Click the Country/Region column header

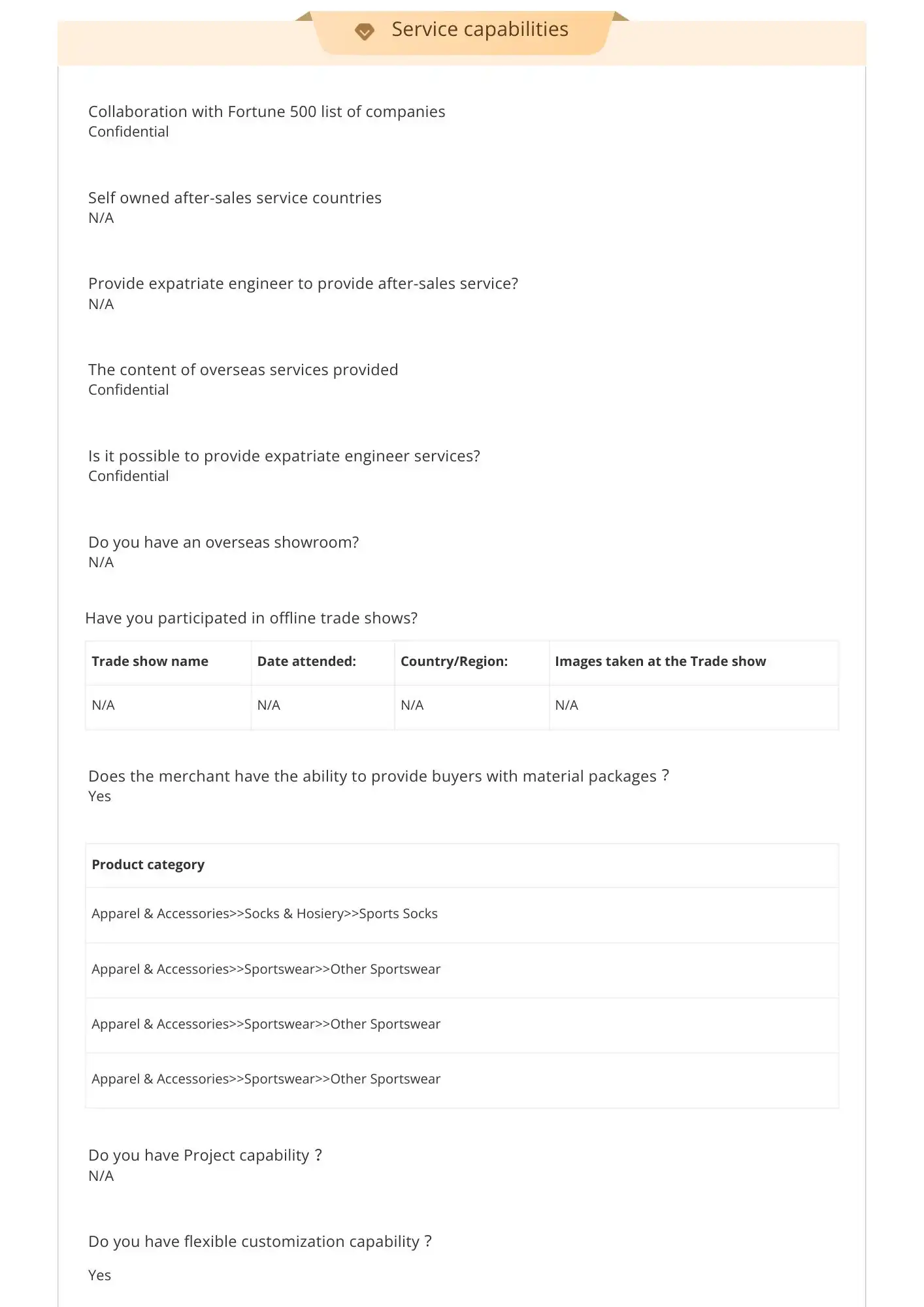tap(454, 661)
